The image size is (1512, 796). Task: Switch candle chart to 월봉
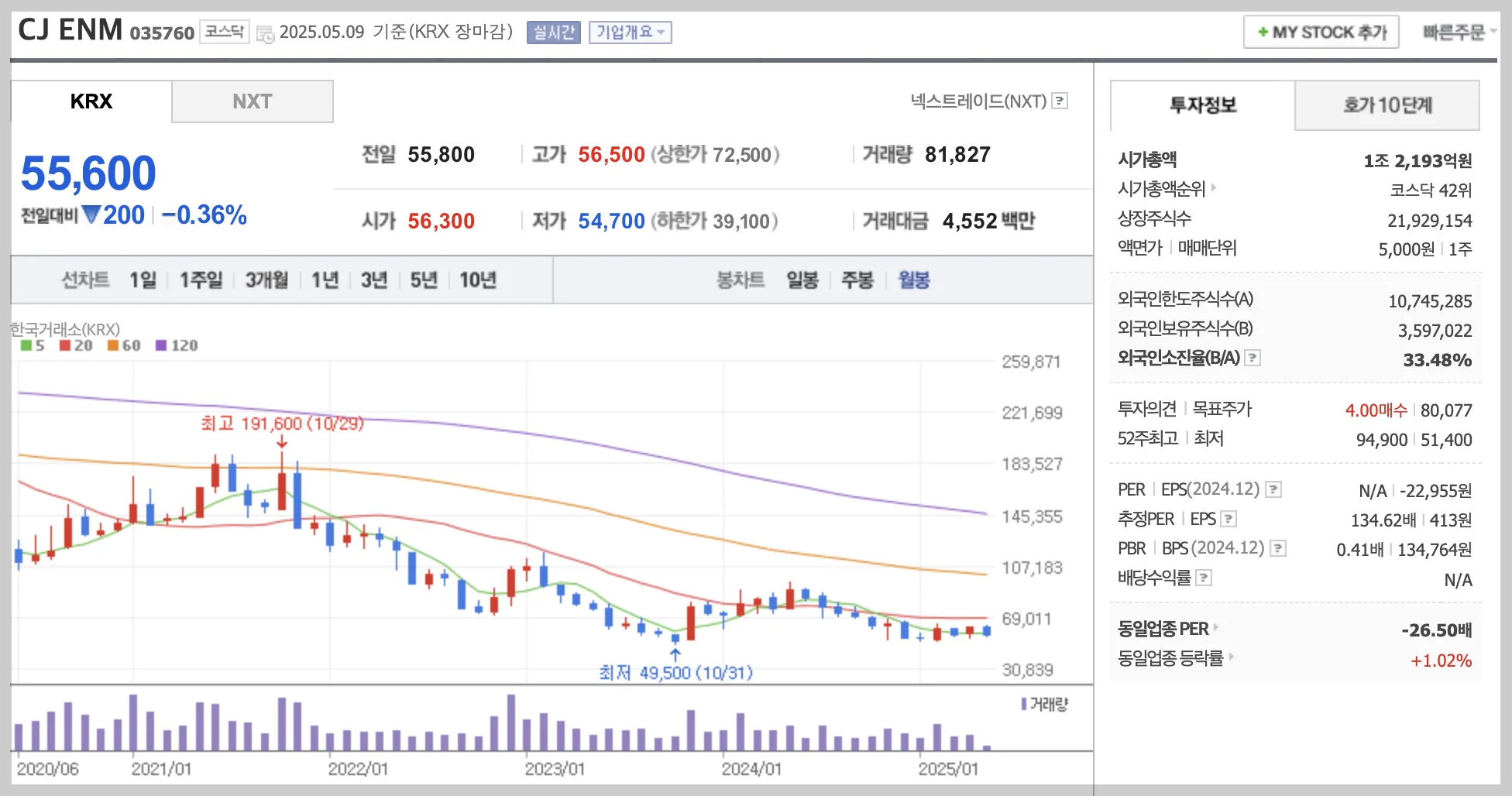914,280
